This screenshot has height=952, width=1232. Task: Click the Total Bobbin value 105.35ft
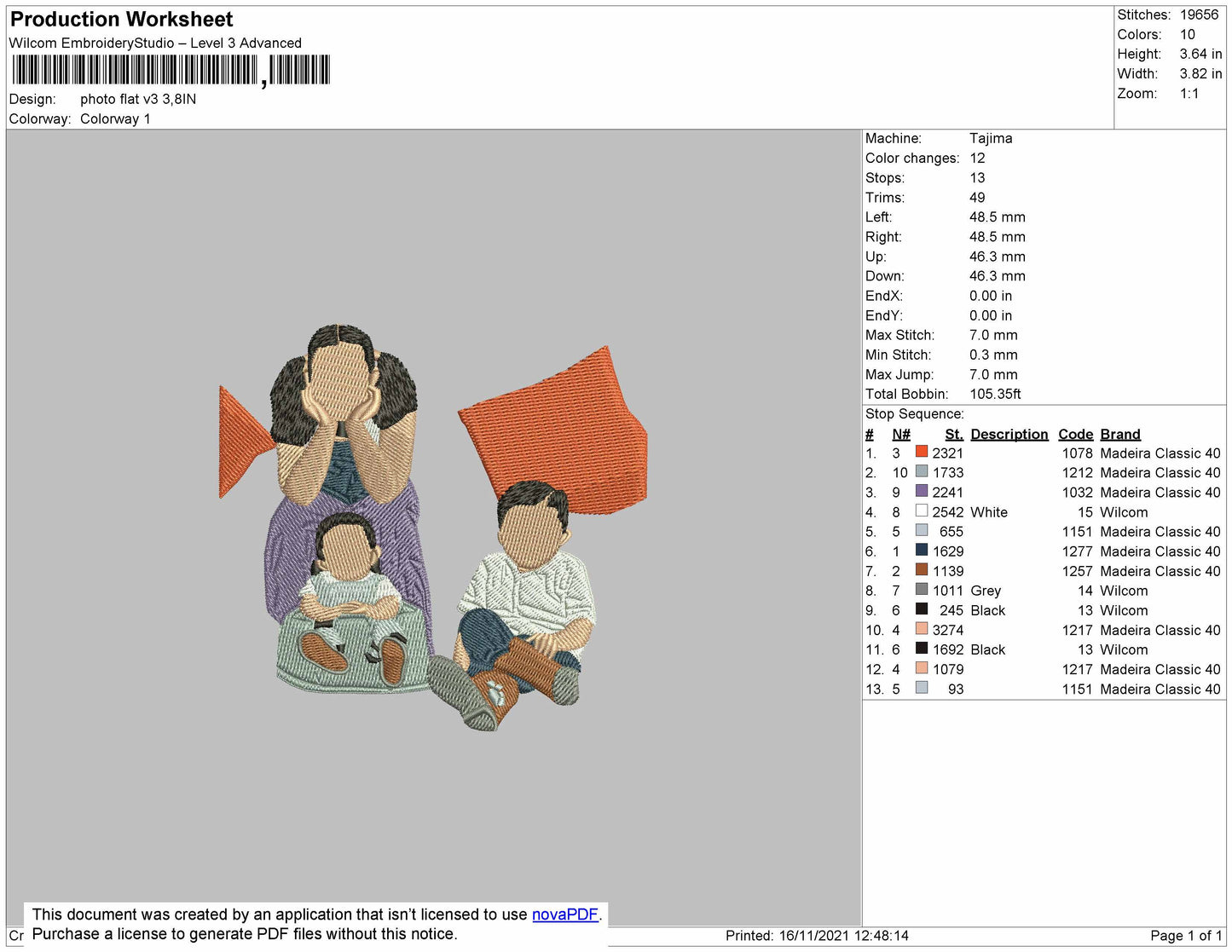click(x=995, y=394)
